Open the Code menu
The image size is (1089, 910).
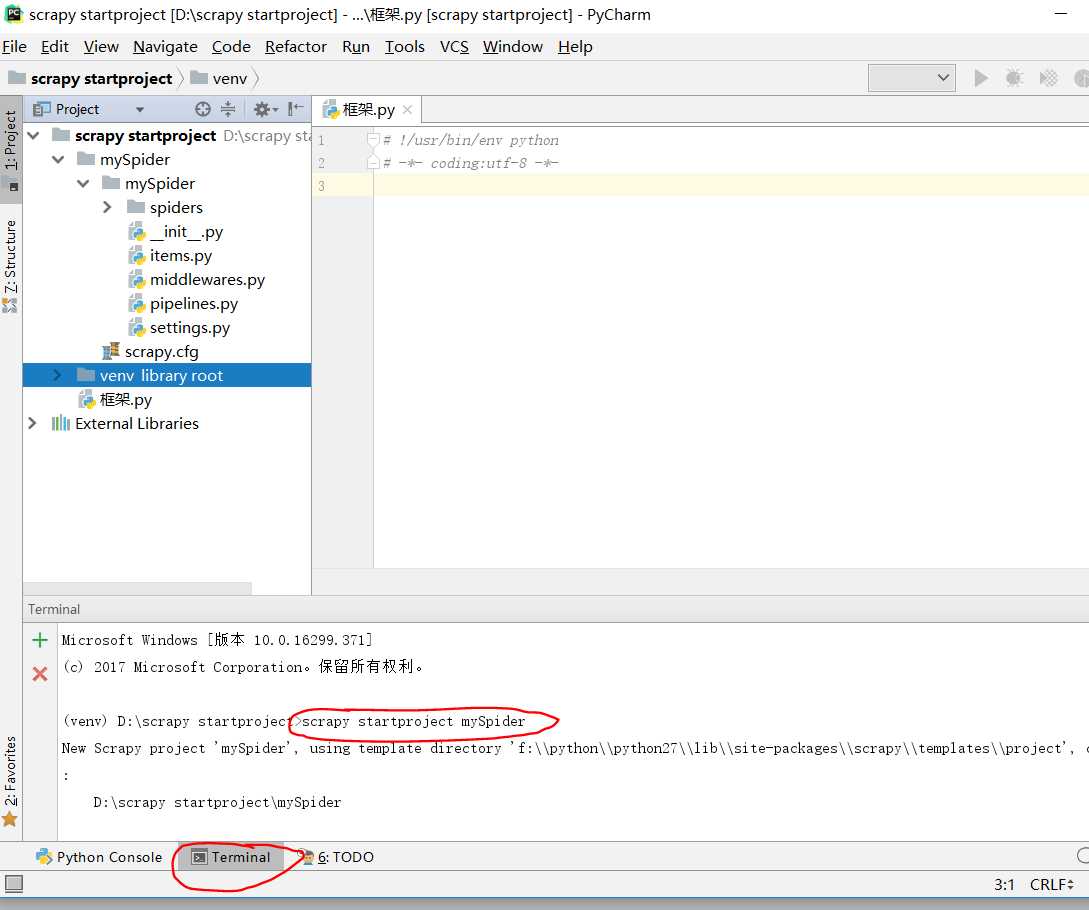pyautogui.click(x=231, y=47)
